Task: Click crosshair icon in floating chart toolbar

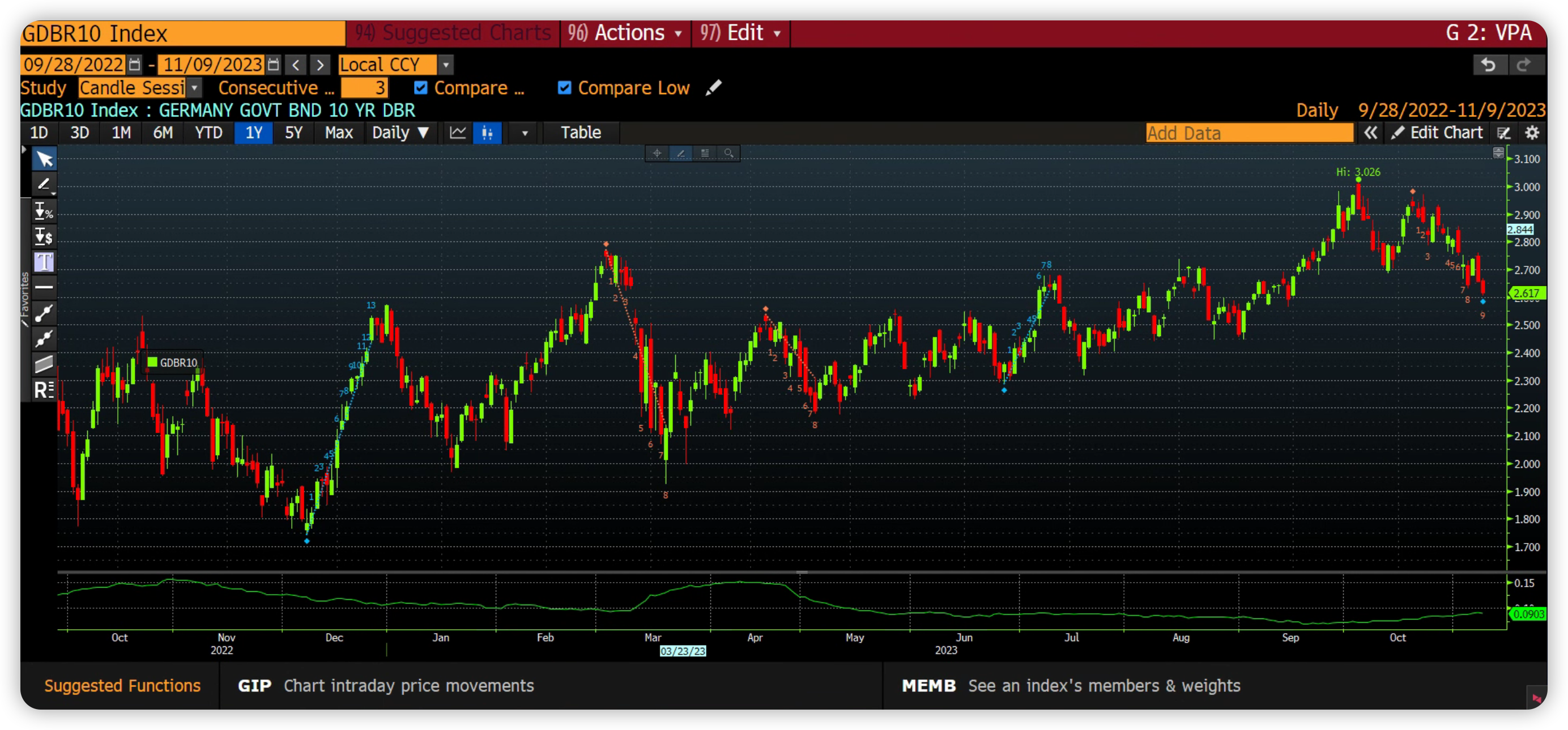Action: coord(657,154)
